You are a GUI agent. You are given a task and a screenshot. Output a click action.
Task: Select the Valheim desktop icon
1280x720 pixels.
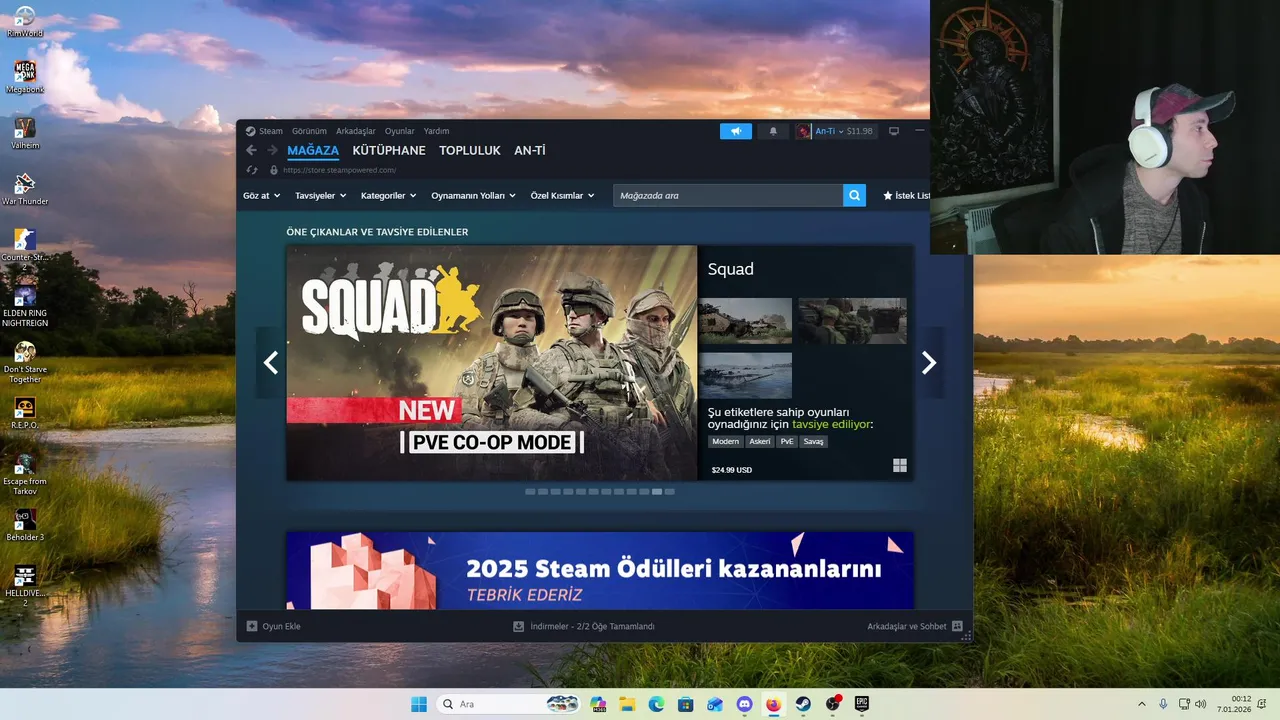click(25, 133)
